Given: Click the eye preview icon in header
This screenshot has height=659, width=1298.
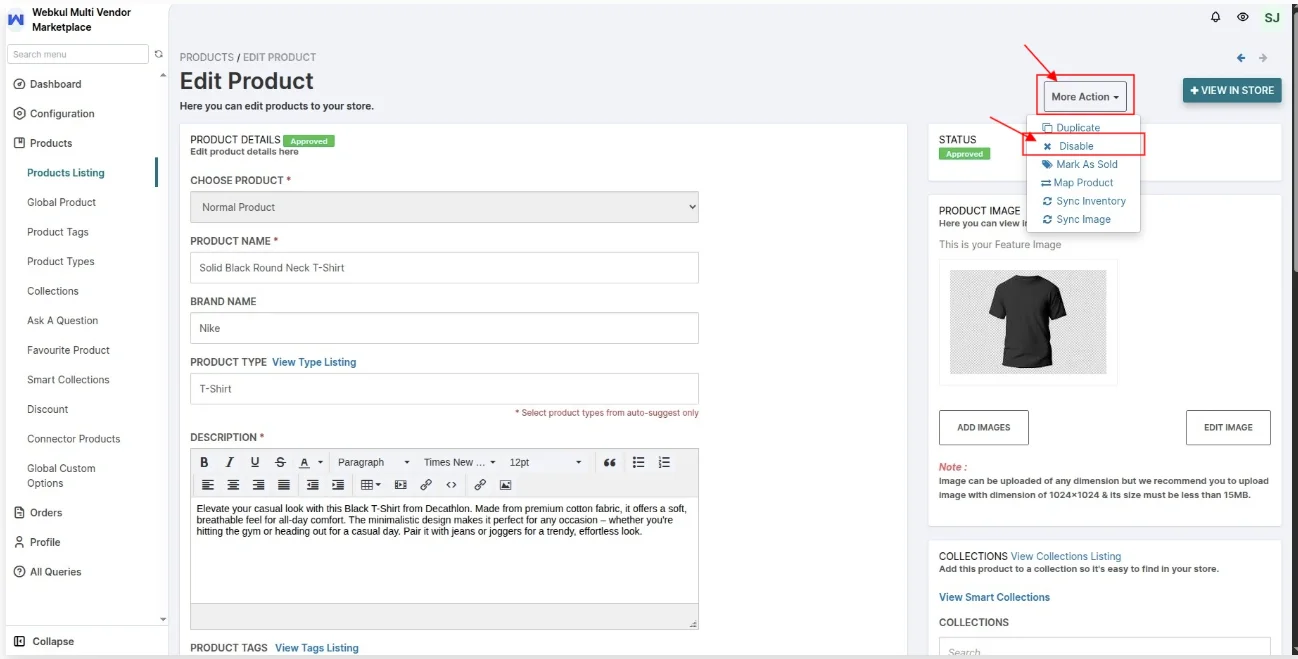Looking at the screenshot, I should 1243,17.
